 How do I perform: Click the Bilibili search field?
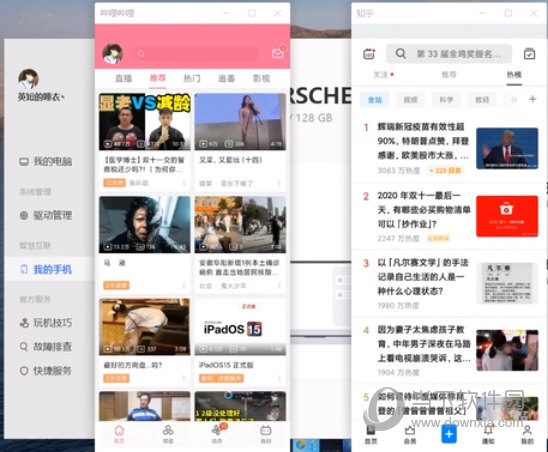point(197,53)
